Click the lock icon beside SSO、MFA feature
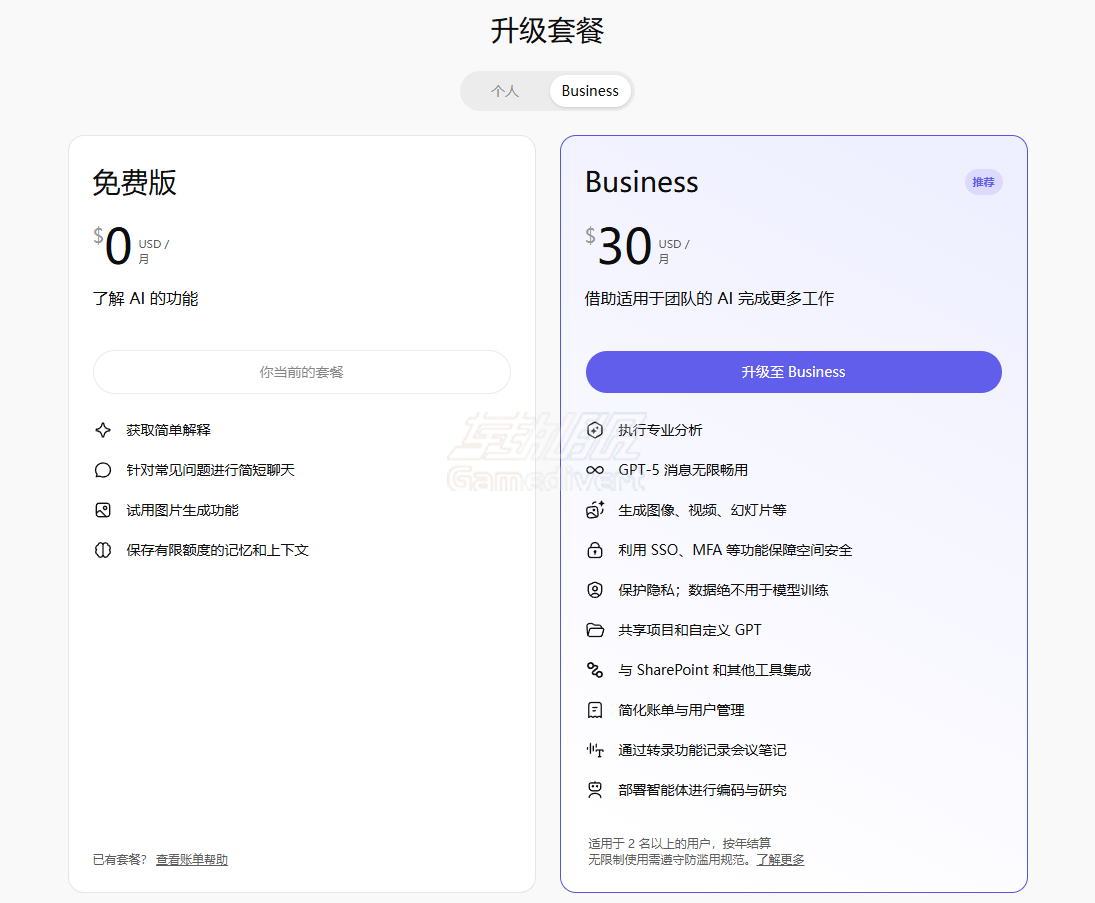Image resolution: width=1095 pixels, height=903 pixels. (x=595, y=550)
